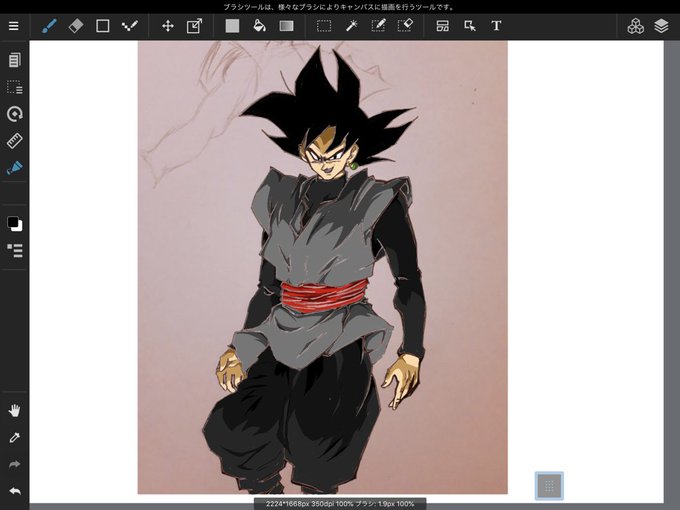
Task: Open the Layers panel
Action: pyautogui.click(x=661, y=26)
